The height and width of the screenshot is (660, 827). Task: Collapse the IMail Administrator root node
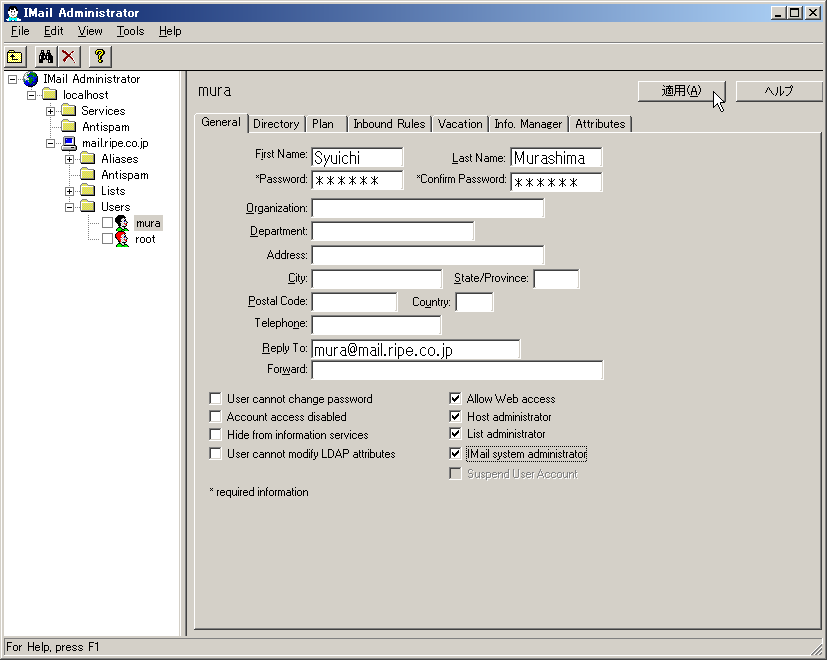click(x=13, y=80)
